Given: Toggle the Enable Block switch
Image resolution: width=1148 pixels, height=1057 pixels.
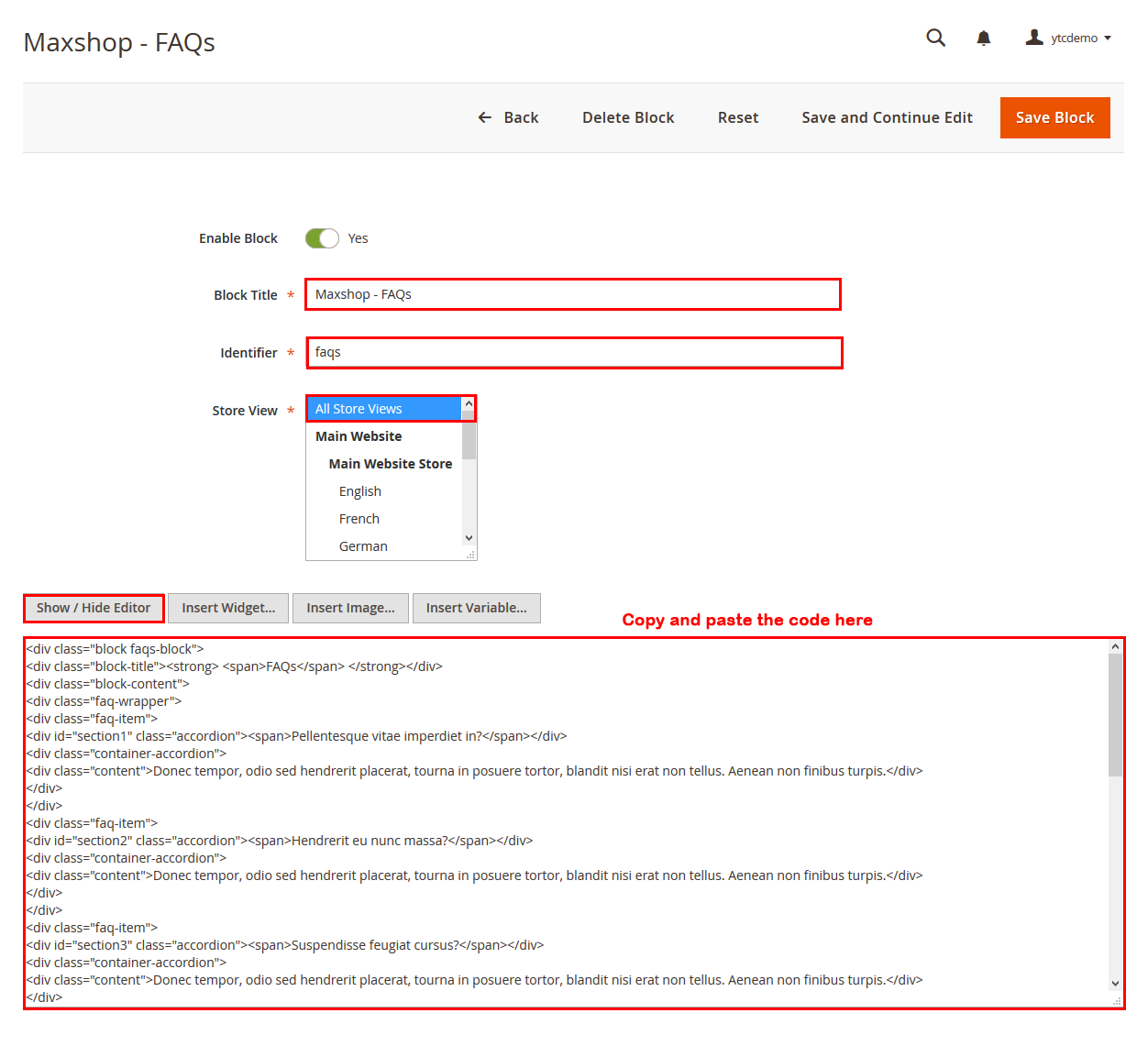Looking at the screenshot, I should [322, 238].
